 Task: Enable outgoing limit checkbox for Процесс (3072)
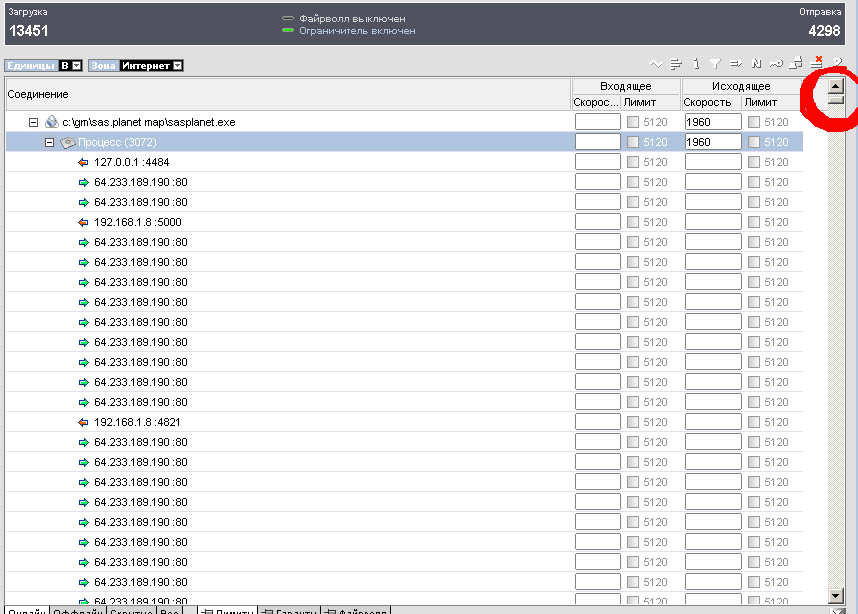pos(754,142)
